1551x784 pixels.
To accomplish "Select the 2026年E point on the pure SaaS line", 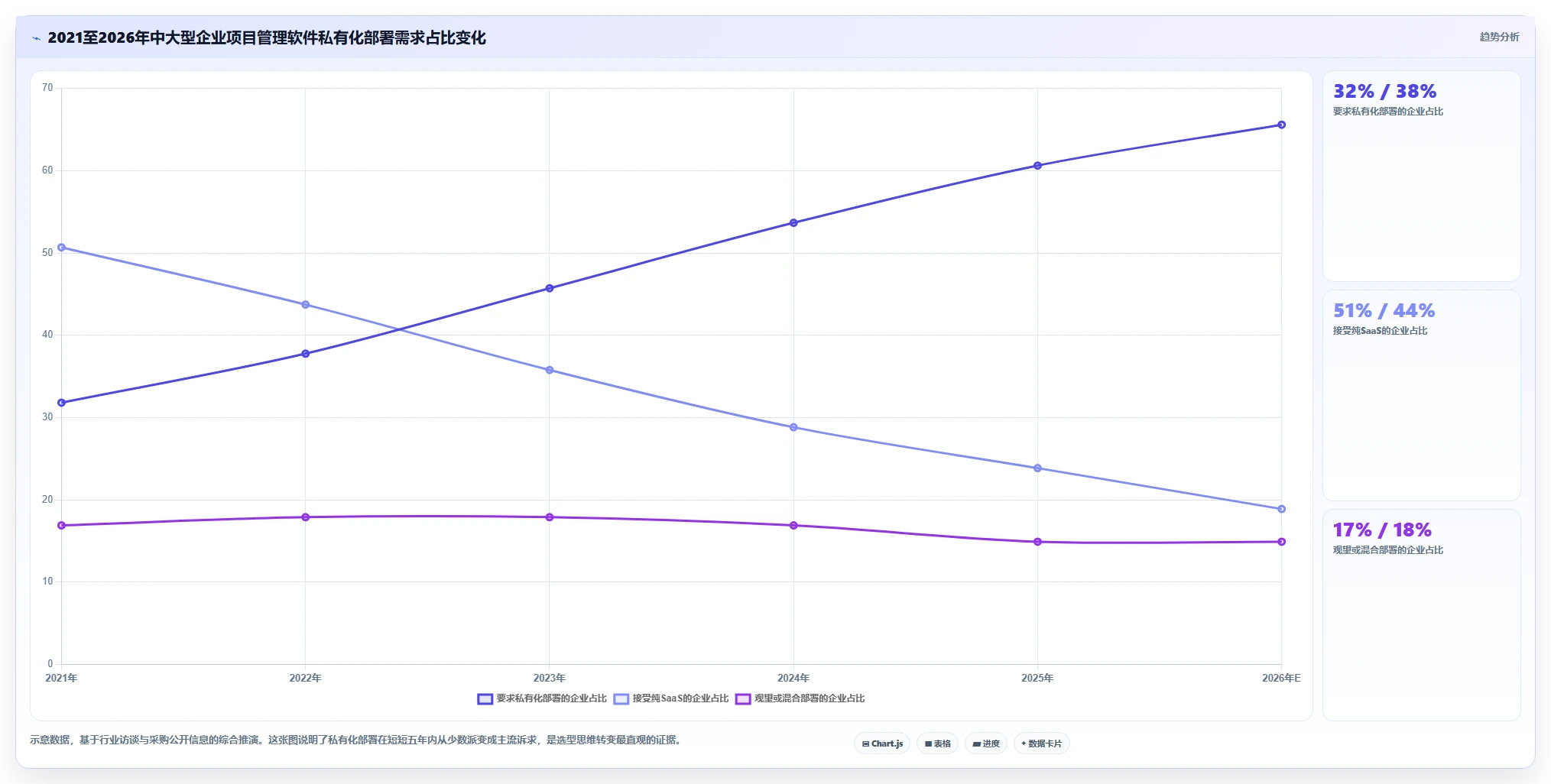I will pyautogui.click(x=1281, y=509).
